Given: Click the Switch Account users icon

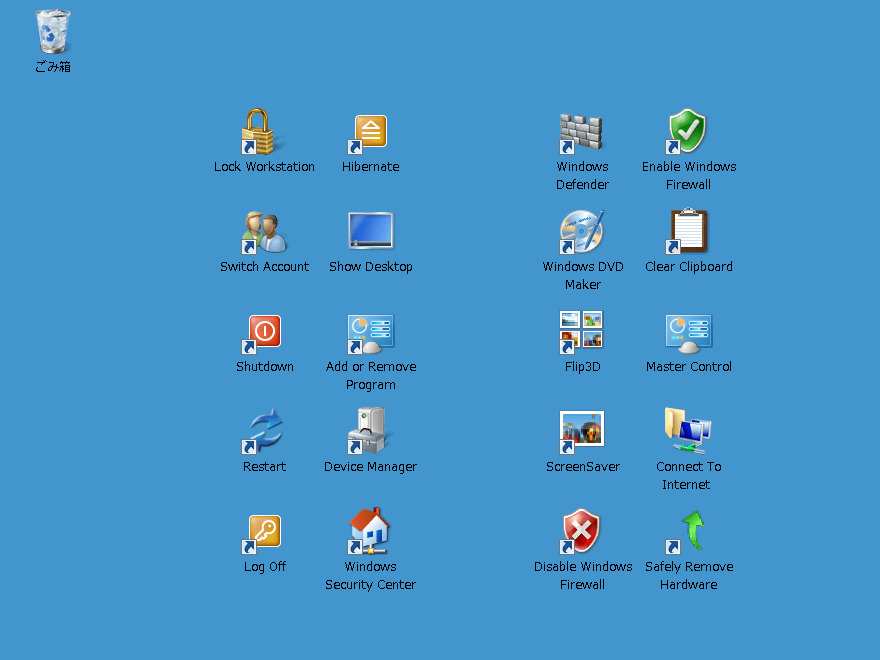Looking at the screenshot, I should point(264,232).
